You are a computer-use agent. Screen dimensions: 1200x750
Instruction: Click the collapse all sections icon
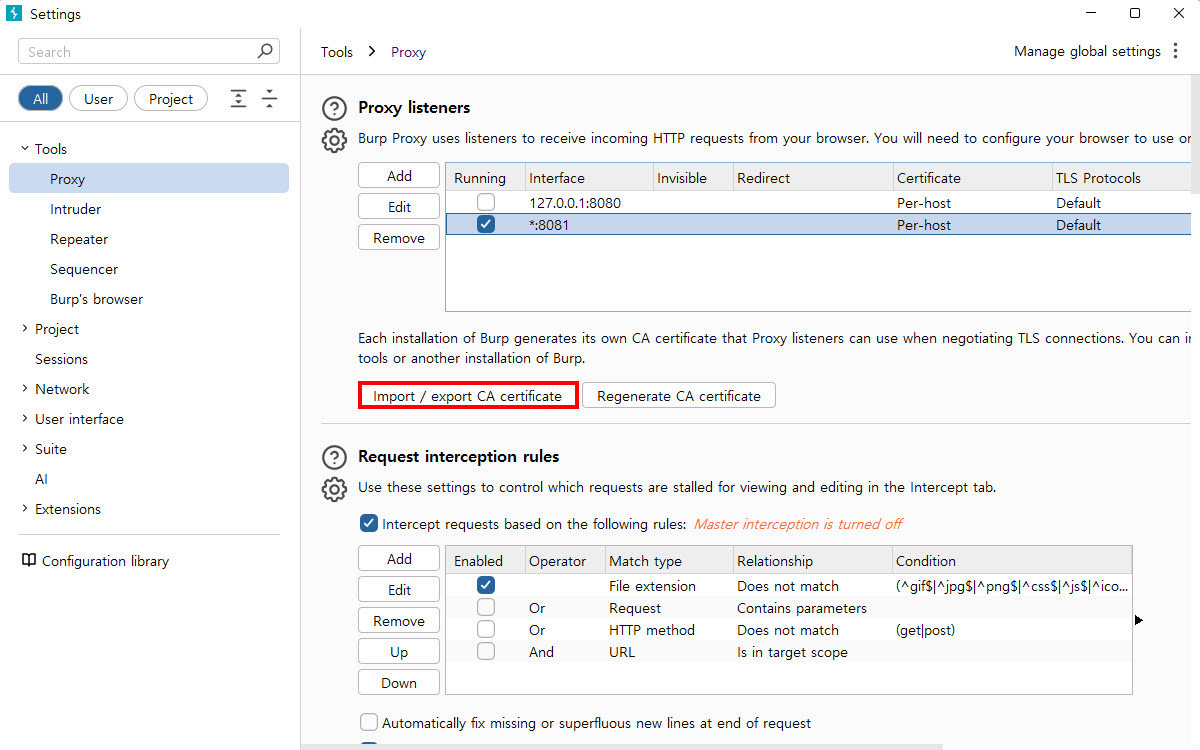coord(269,99)
